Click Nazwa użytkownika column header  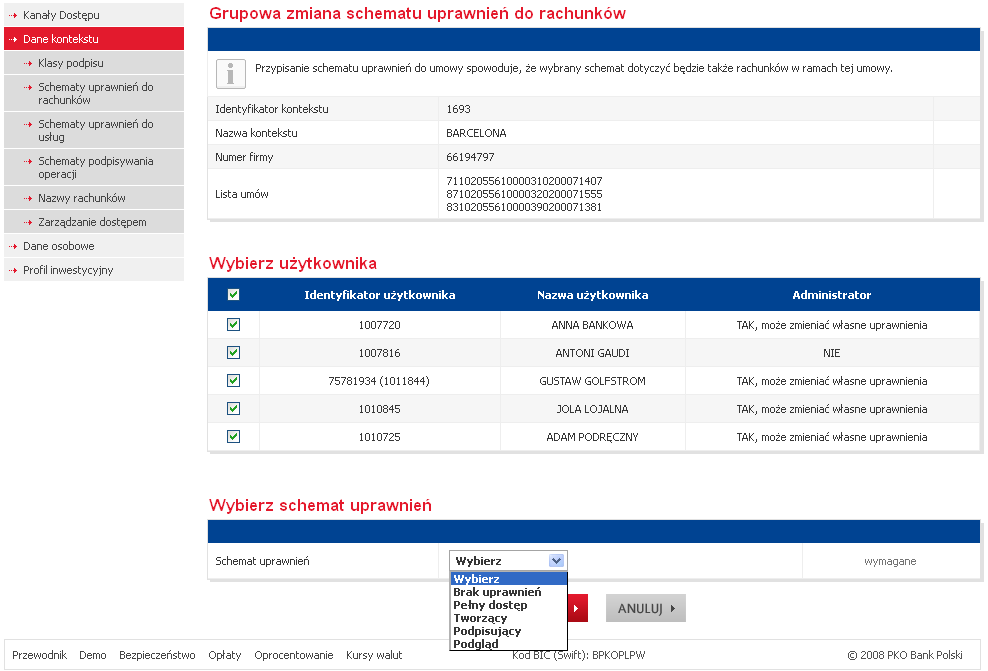click(592, 295)
